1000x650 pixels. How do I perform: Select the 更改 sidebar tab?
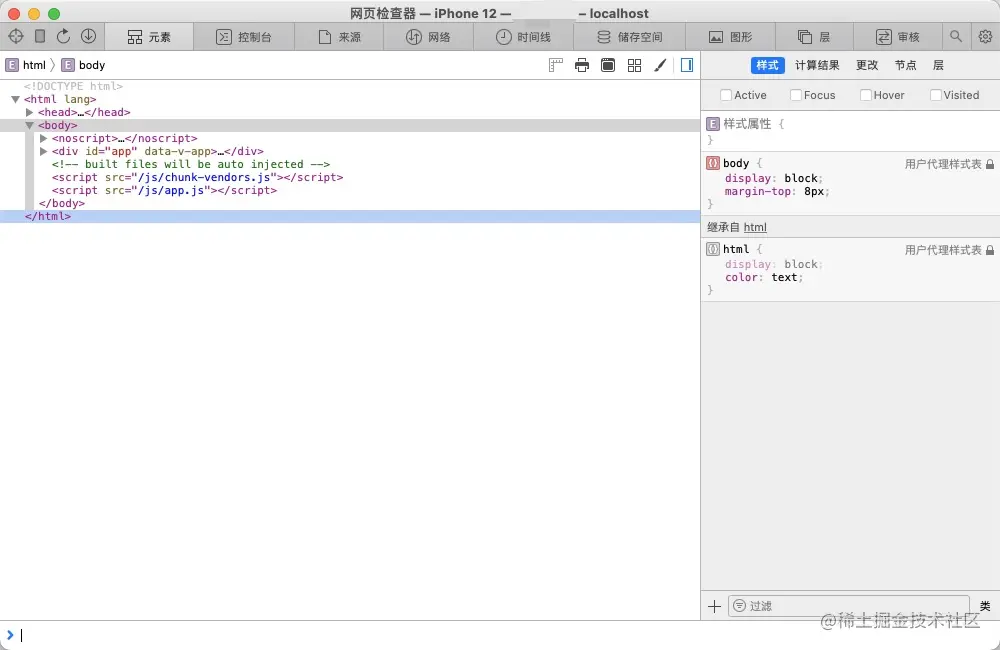pos(867,65)
